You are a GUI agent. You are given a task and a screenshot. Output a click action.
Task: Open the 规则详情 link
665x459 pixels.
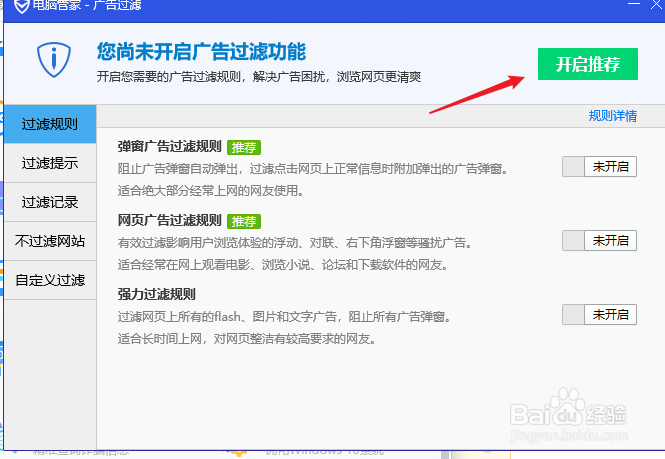click(x=612, y=116)
